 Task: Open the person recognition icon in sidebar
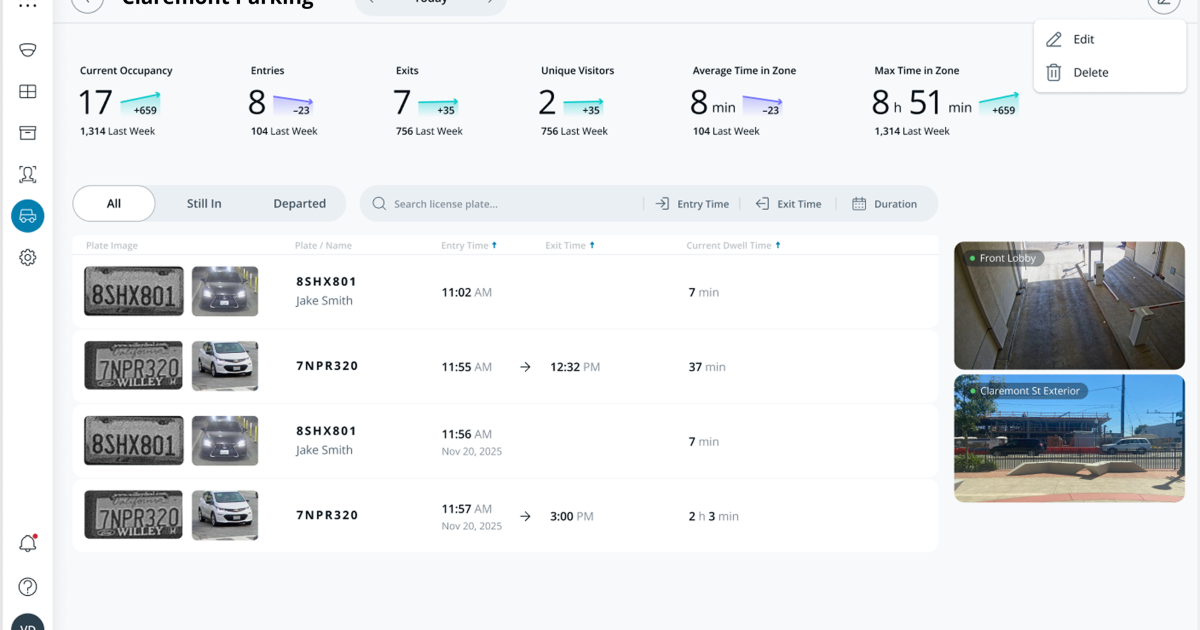(x=28, y=175)
